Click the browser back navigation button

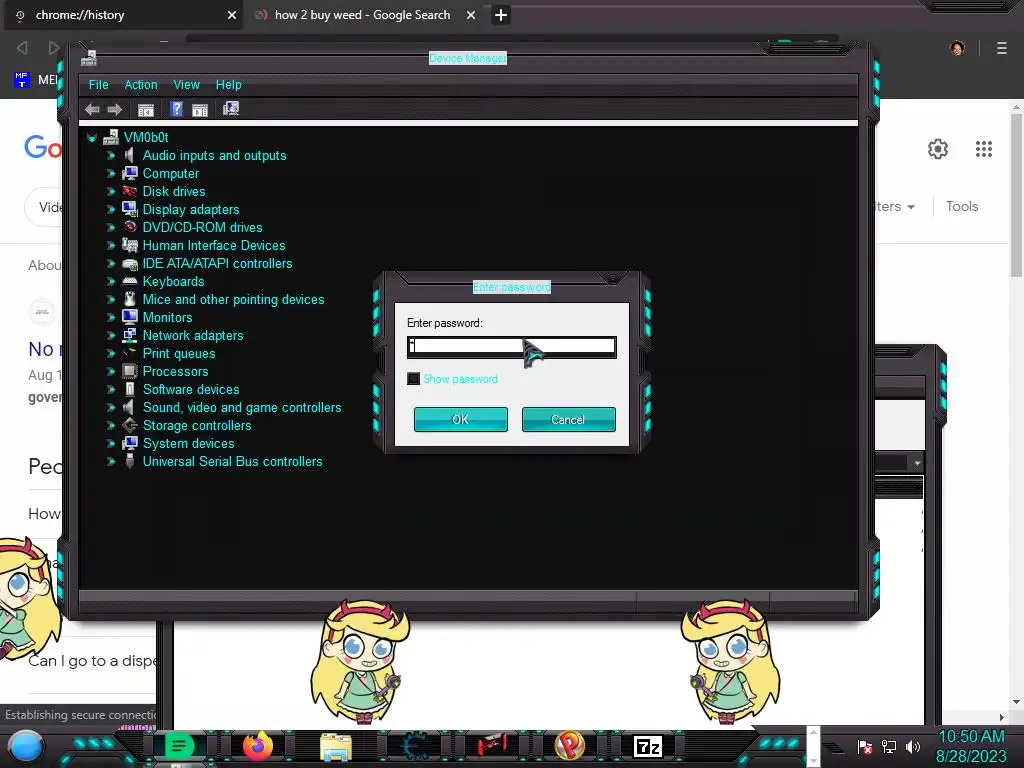point(22,48)
